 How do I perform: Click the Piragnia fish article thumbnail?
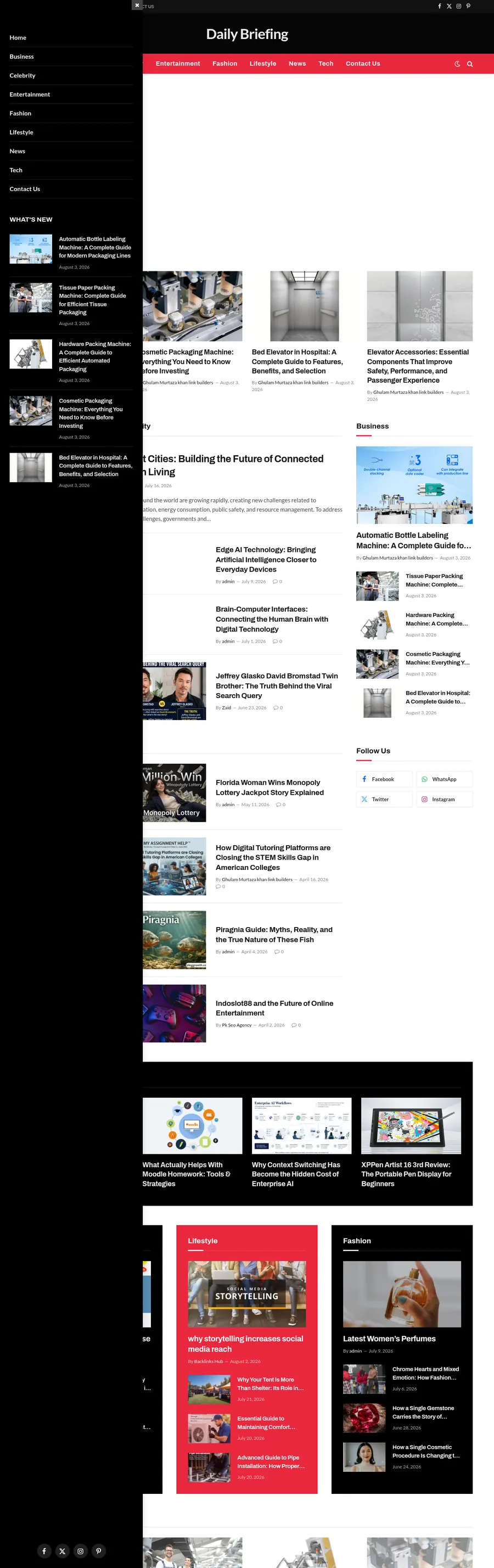(175, 940)
